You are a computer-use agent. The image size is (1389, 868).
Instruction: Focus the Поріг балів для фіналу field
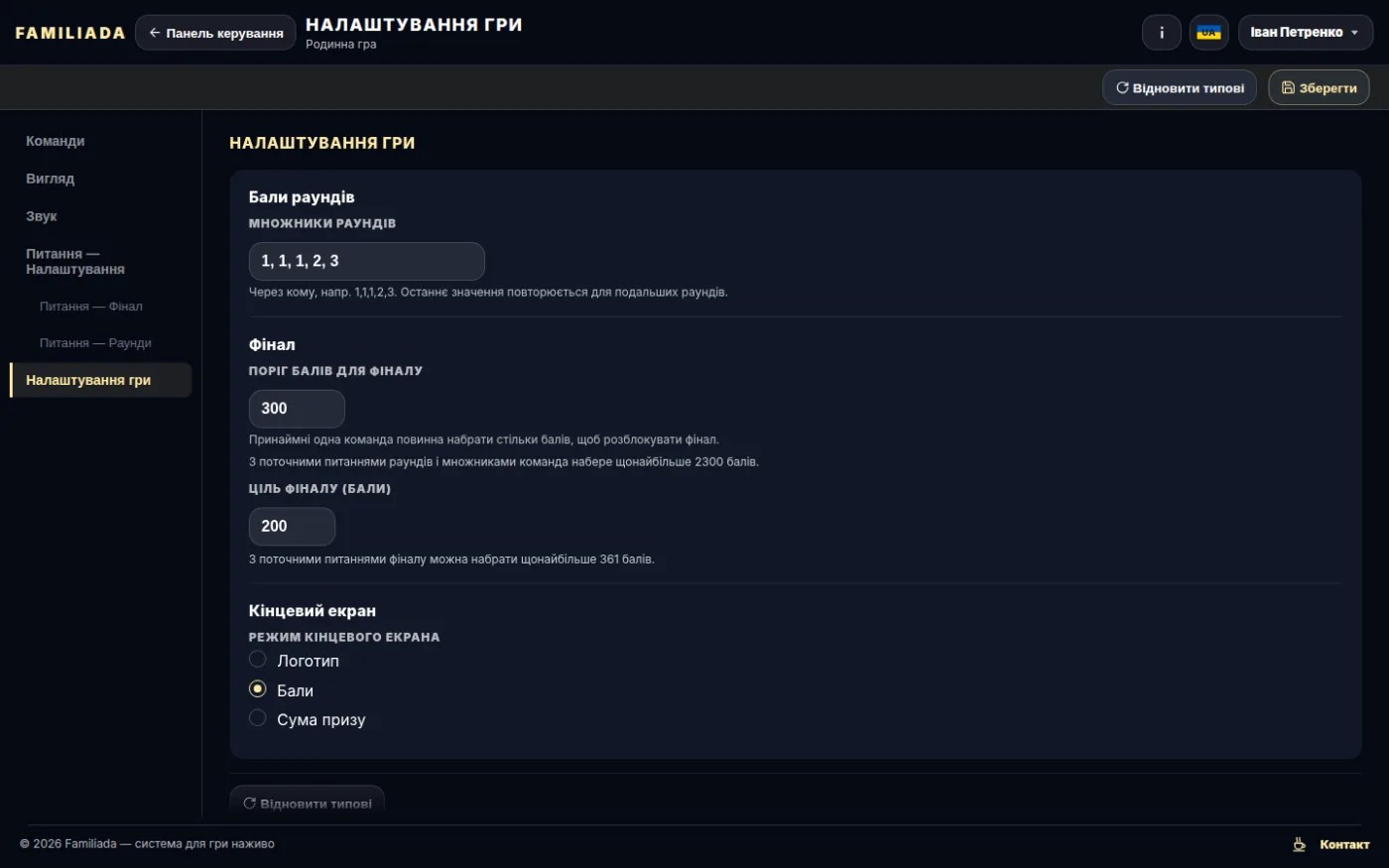coord(297,409)
